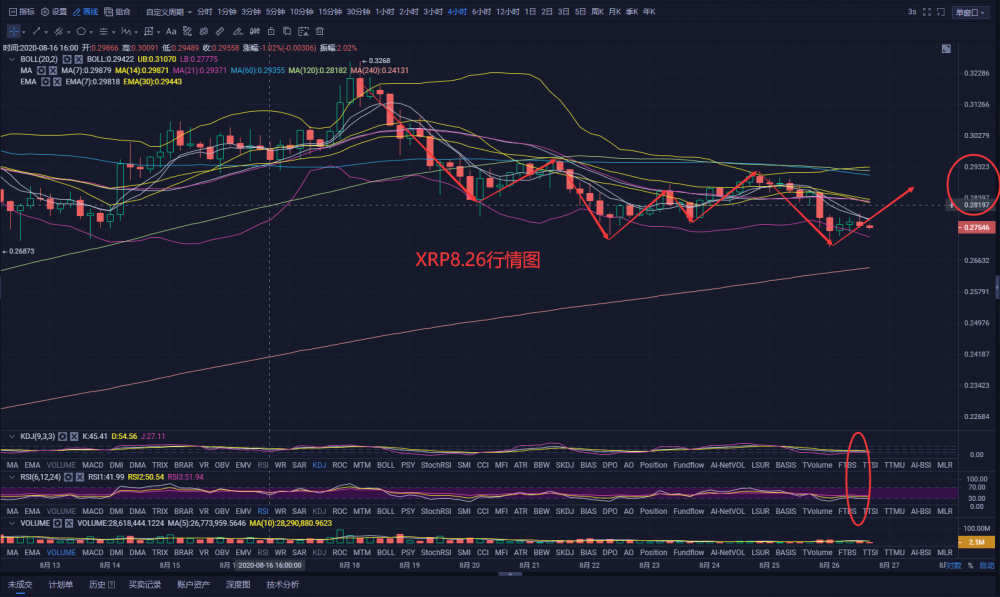Click the 3s refresh interval label
This screenshot has height=597, width=1000.
click(x=912, y=12)
